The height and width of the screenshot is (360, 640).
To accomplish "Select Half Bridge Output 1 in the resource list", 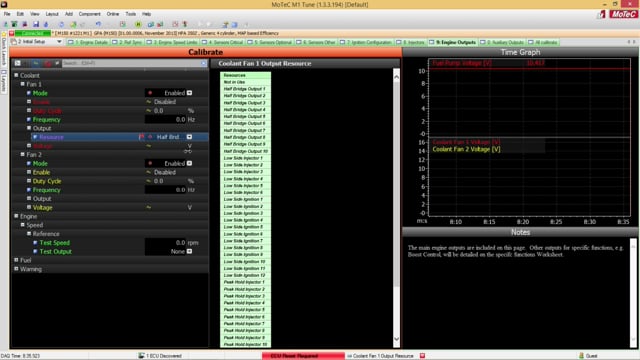I will pyautogui.click(x=245, y=89).
